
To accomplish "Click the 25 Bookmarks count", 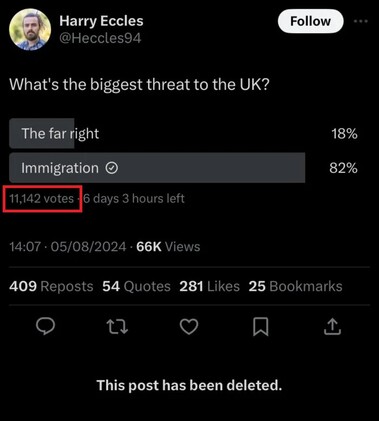I will [295, 286].
